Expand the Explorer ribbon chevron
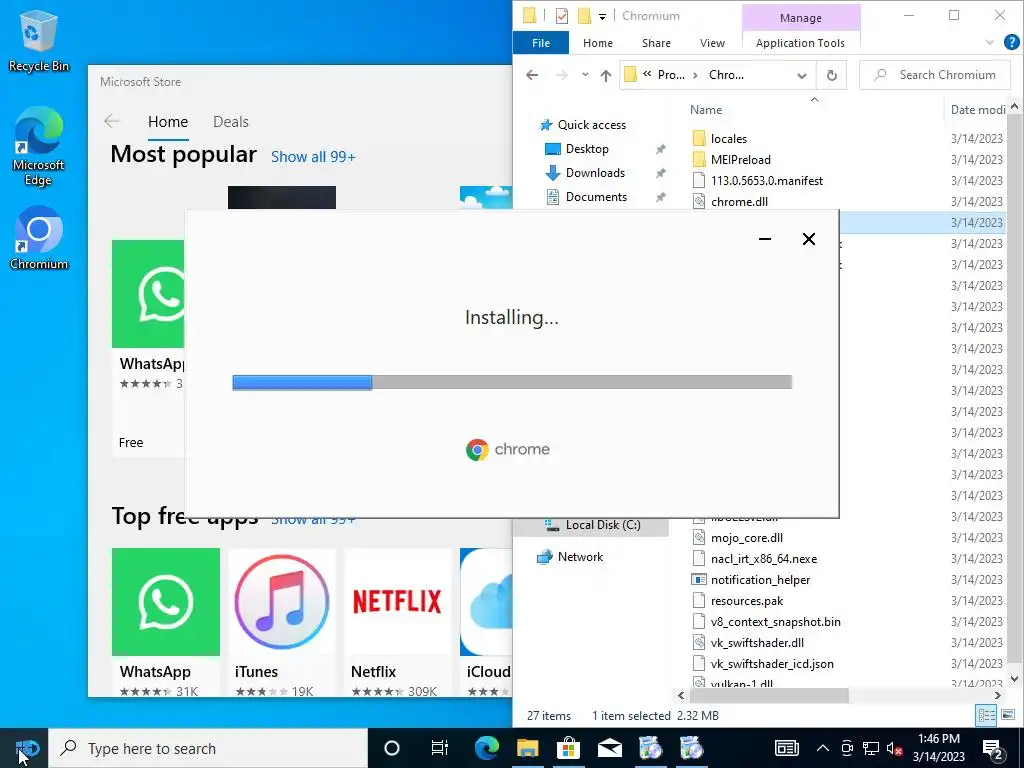This screenshot has width=1024, height=768. coord(989,42)
